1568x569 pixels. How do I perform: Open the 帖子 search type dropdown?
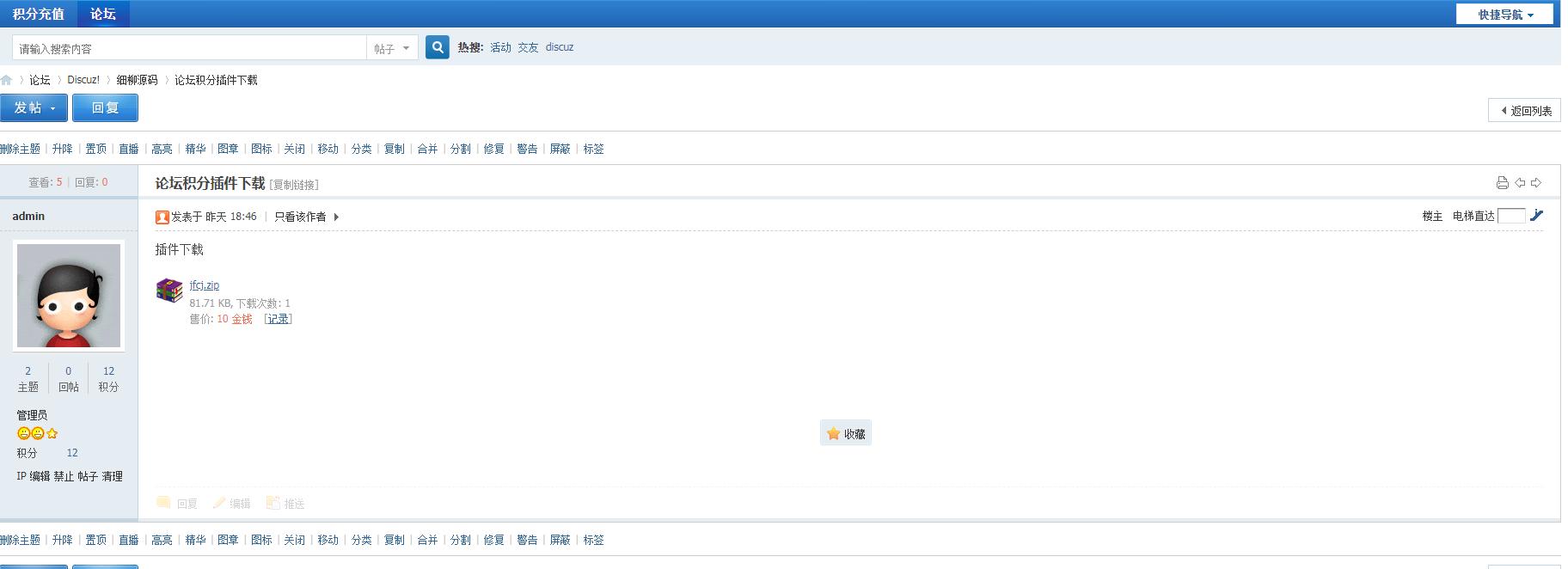[393, 48]
